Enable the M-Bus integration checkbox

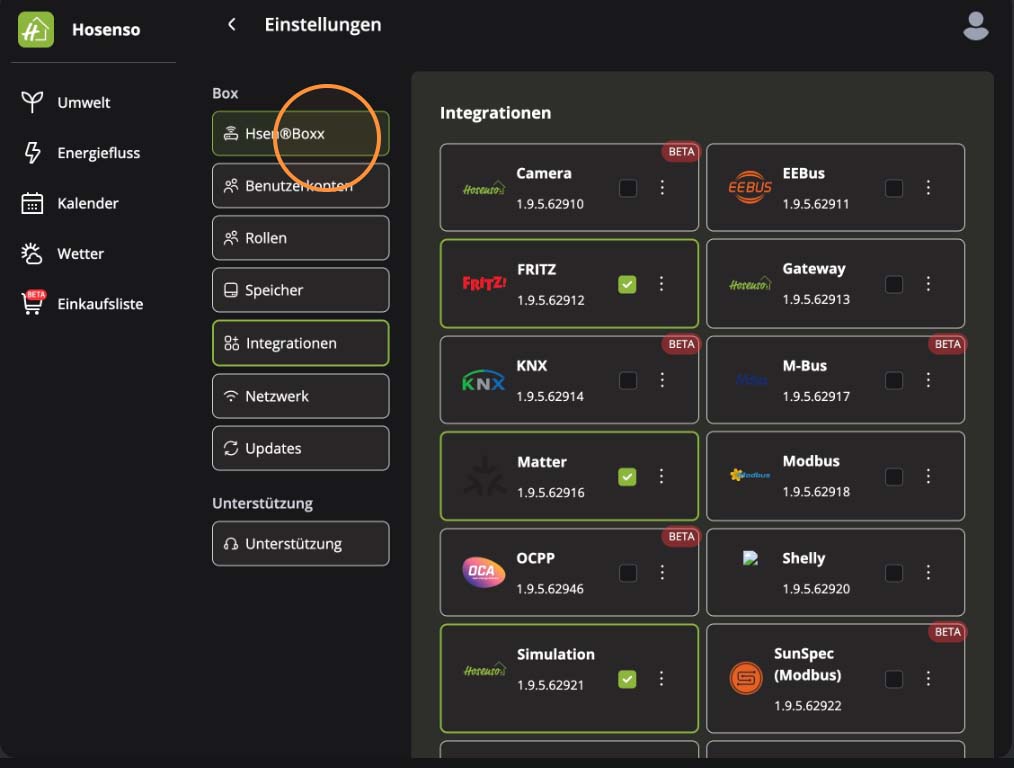(x=894, y=380)
